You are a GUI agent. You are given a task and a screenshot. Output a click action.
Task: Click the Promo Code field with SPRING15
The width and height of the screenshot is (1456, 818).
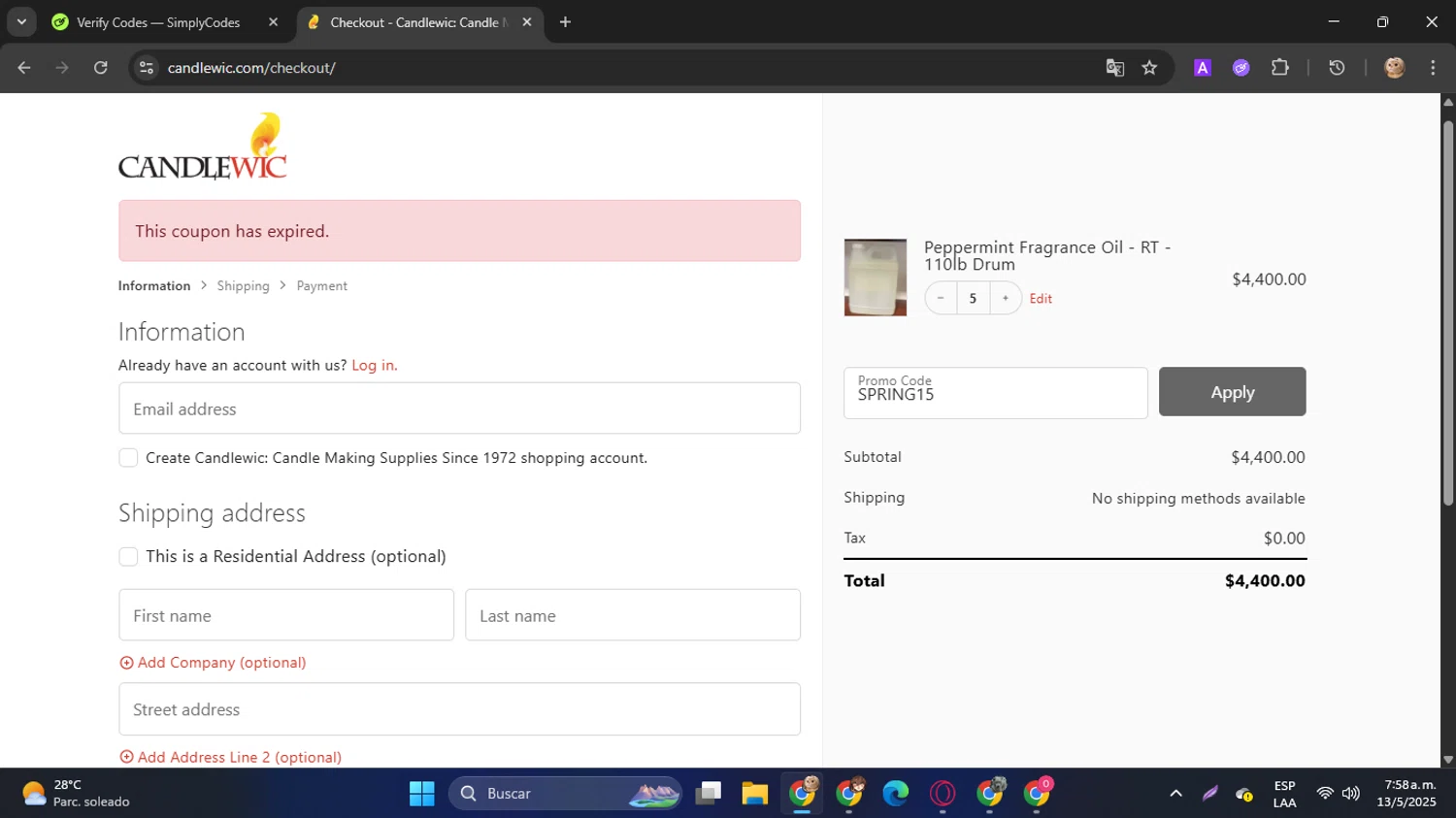click(x=996, y=393)
